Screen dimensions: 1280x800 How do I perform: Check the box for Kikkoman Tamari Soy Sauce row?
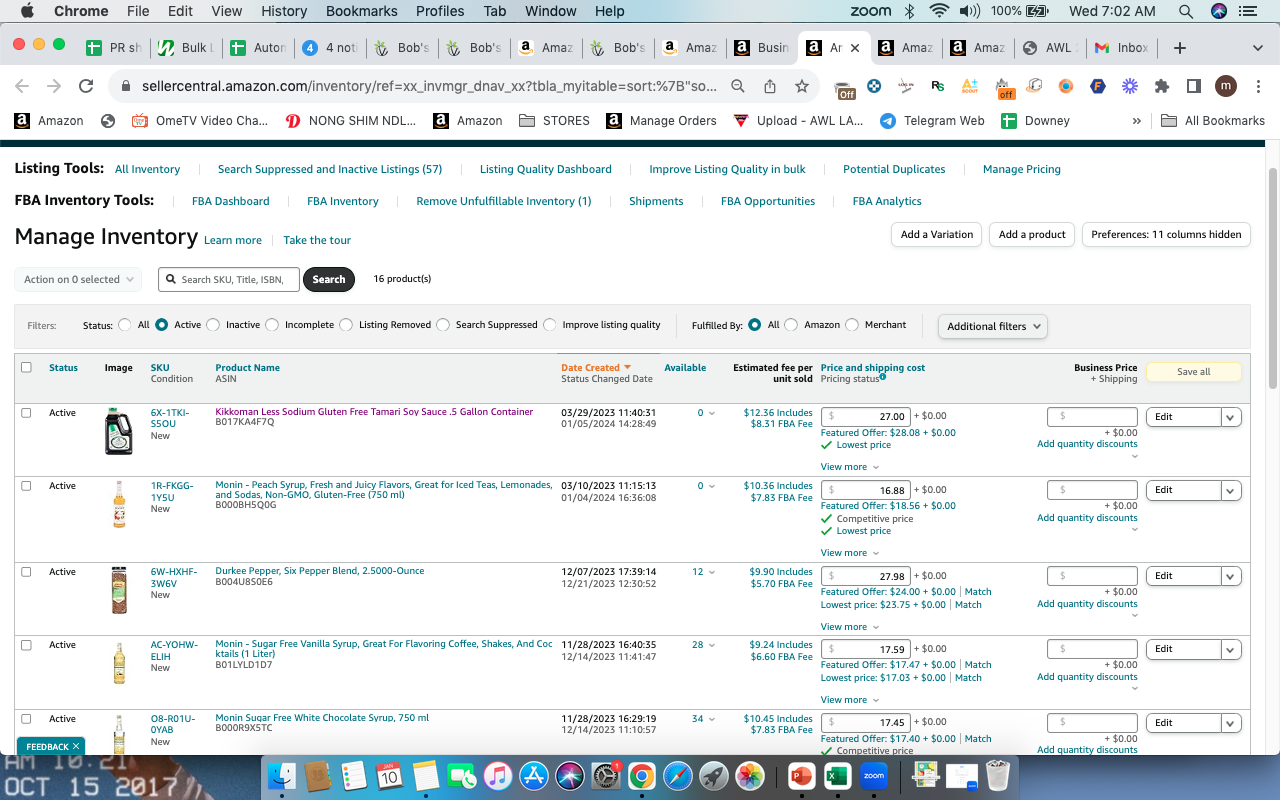pyautogui.click(x=26, y=412)
